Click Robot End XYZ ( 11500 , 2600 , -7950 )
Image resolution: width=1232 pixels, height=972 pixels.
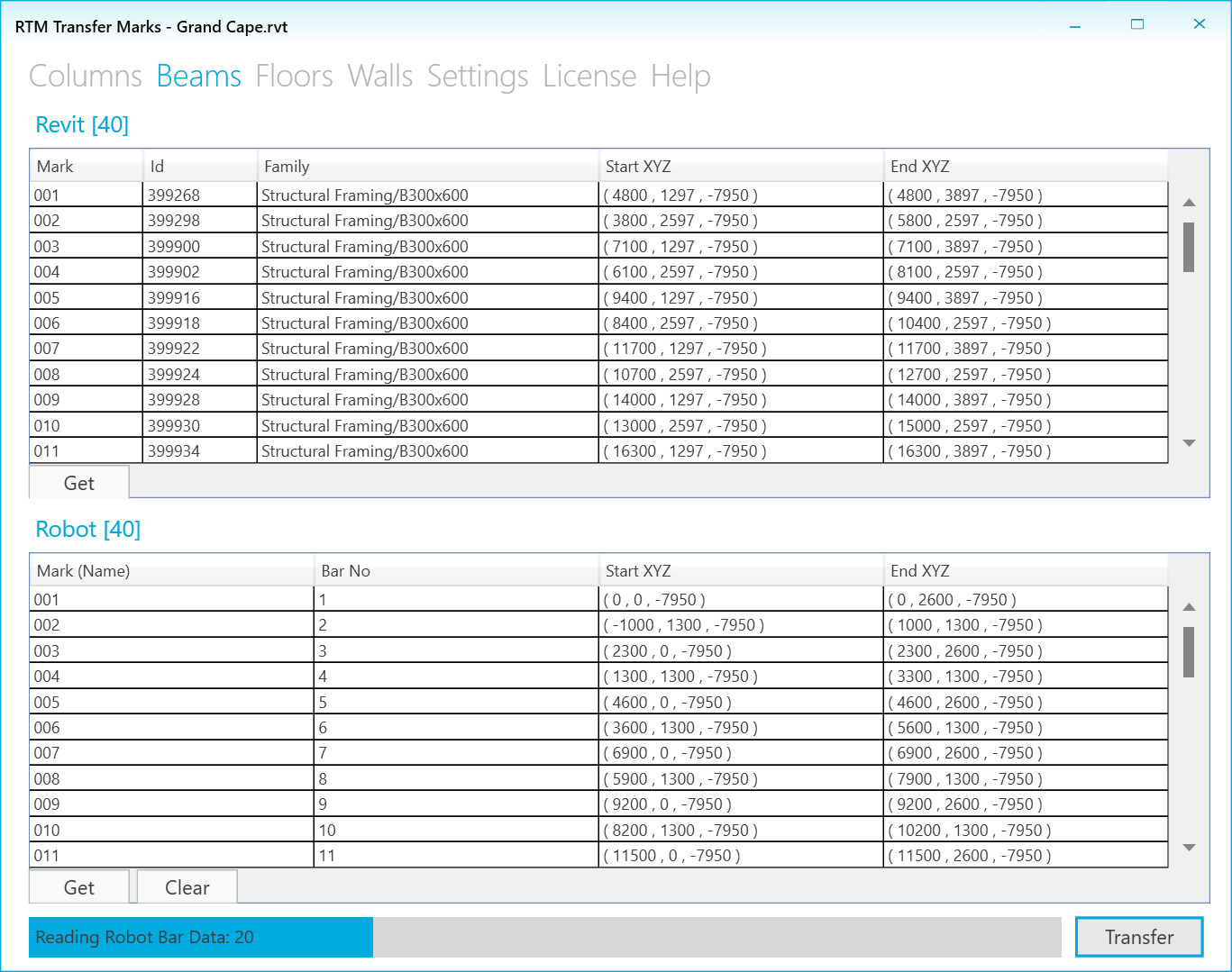coord(1026,856)
